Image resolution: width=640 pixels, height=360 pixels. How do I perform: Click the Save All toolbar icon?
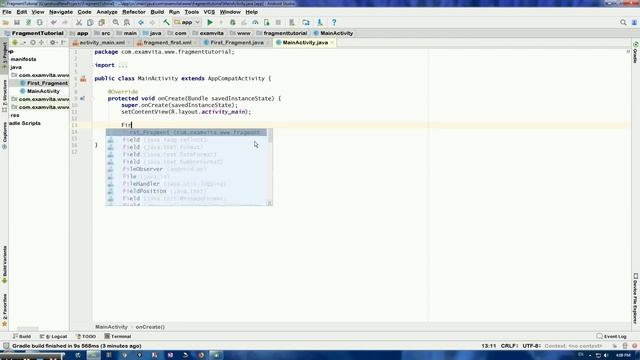[x=17, y=22]
